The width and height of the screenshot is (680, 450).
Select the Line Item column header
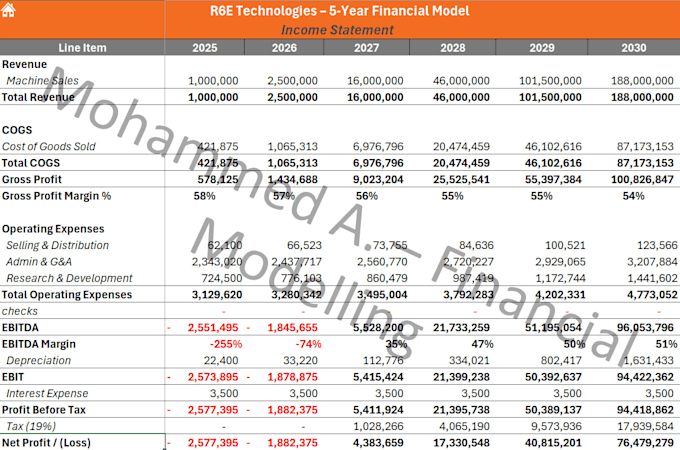[x=82, y=48]
